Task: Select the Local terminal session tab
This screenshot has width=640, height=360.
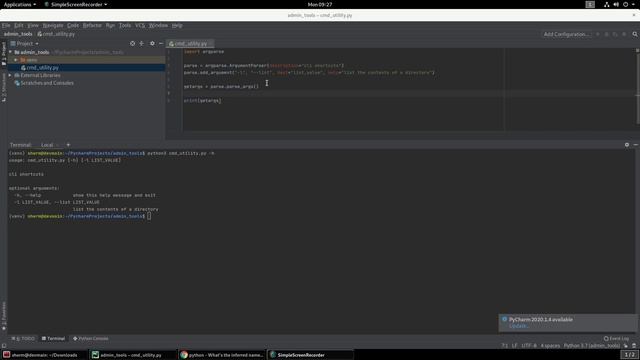Action: [47, 145]
